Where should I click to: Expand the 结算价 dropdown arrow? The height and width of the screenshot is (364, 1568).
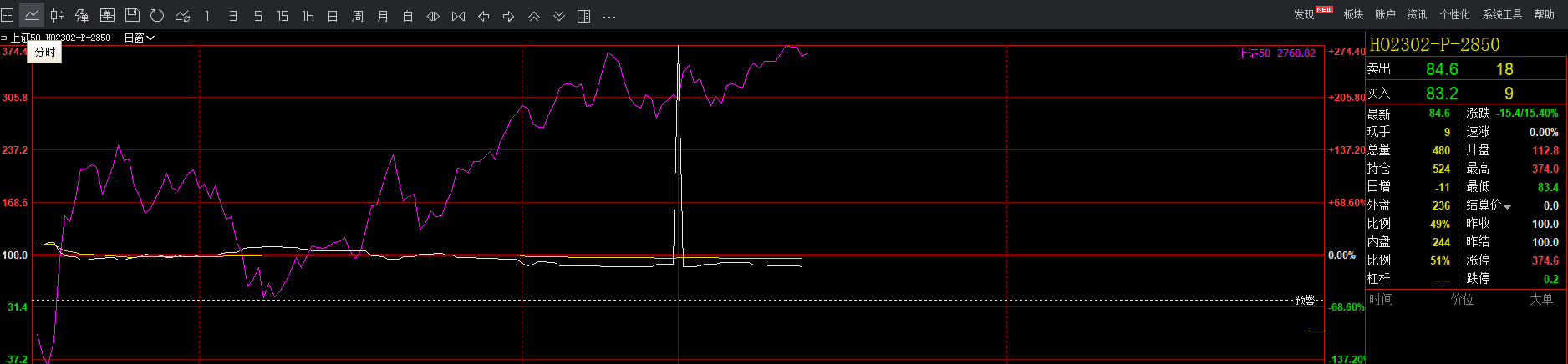1507,207
